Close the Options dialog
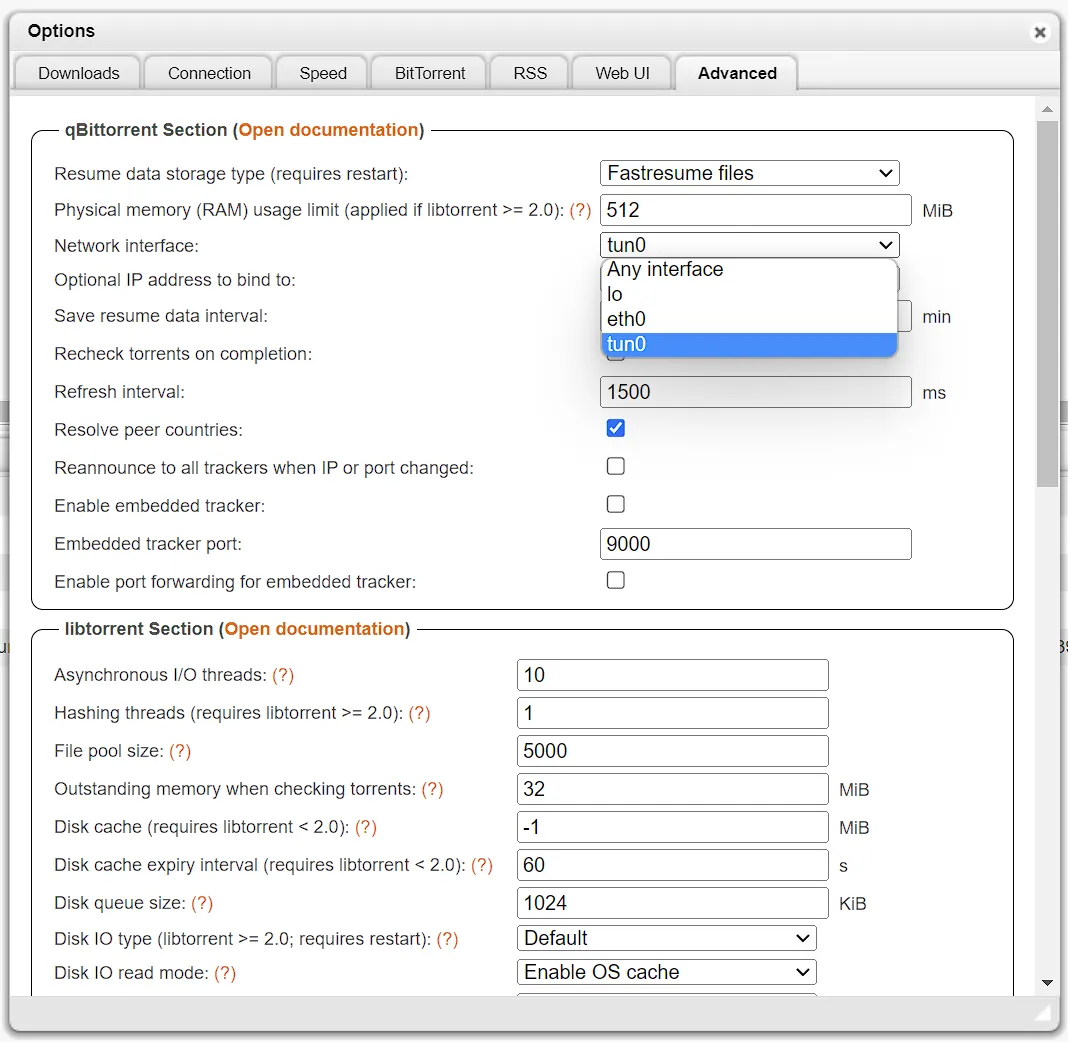This screenshot has width=1068, height=1042. [x=1040, y=32]
